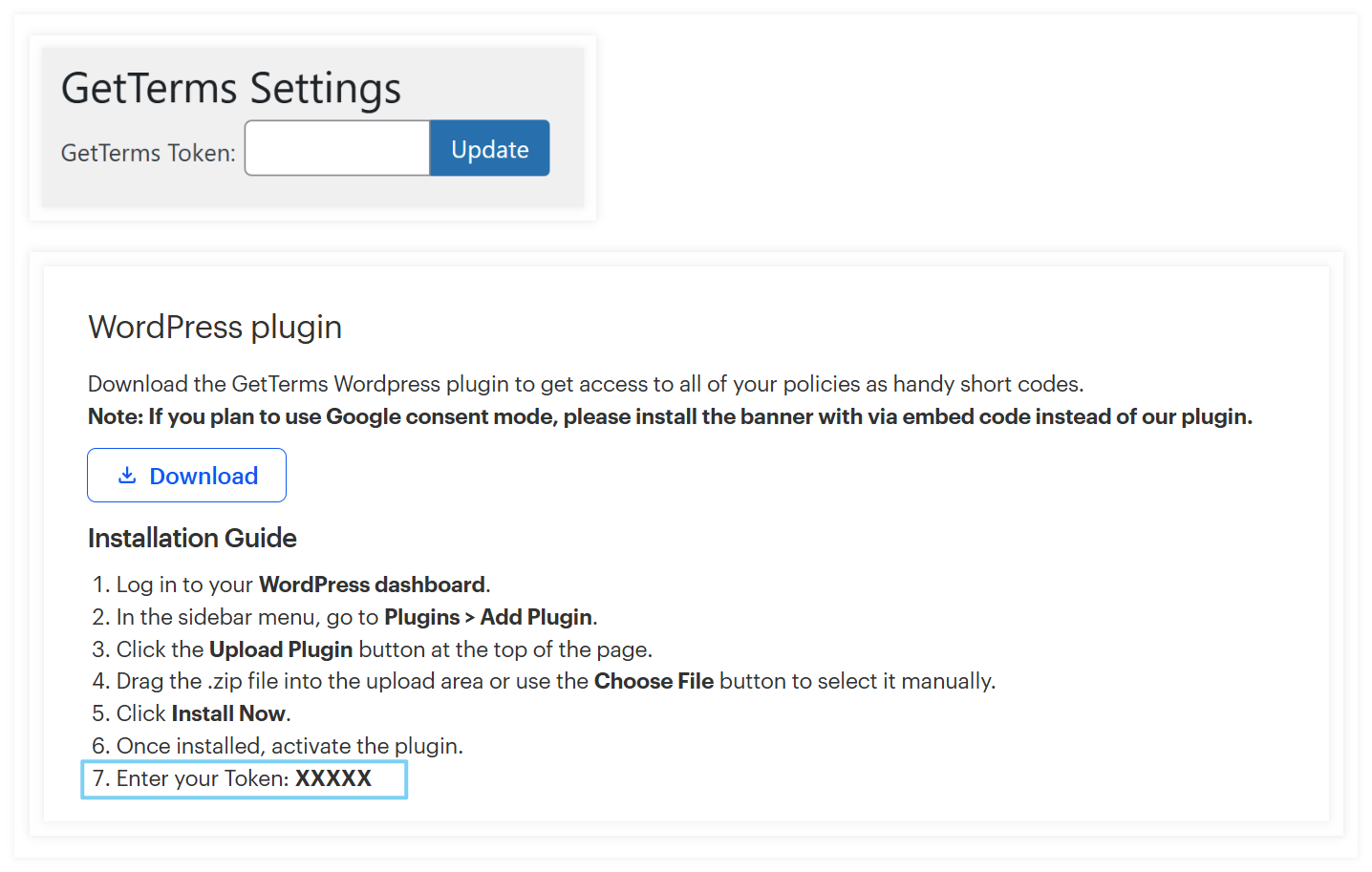Click the Google consent mode note
Image resolution: width=1372 pixels, height=872 pixels.
(x=670, y=416)
